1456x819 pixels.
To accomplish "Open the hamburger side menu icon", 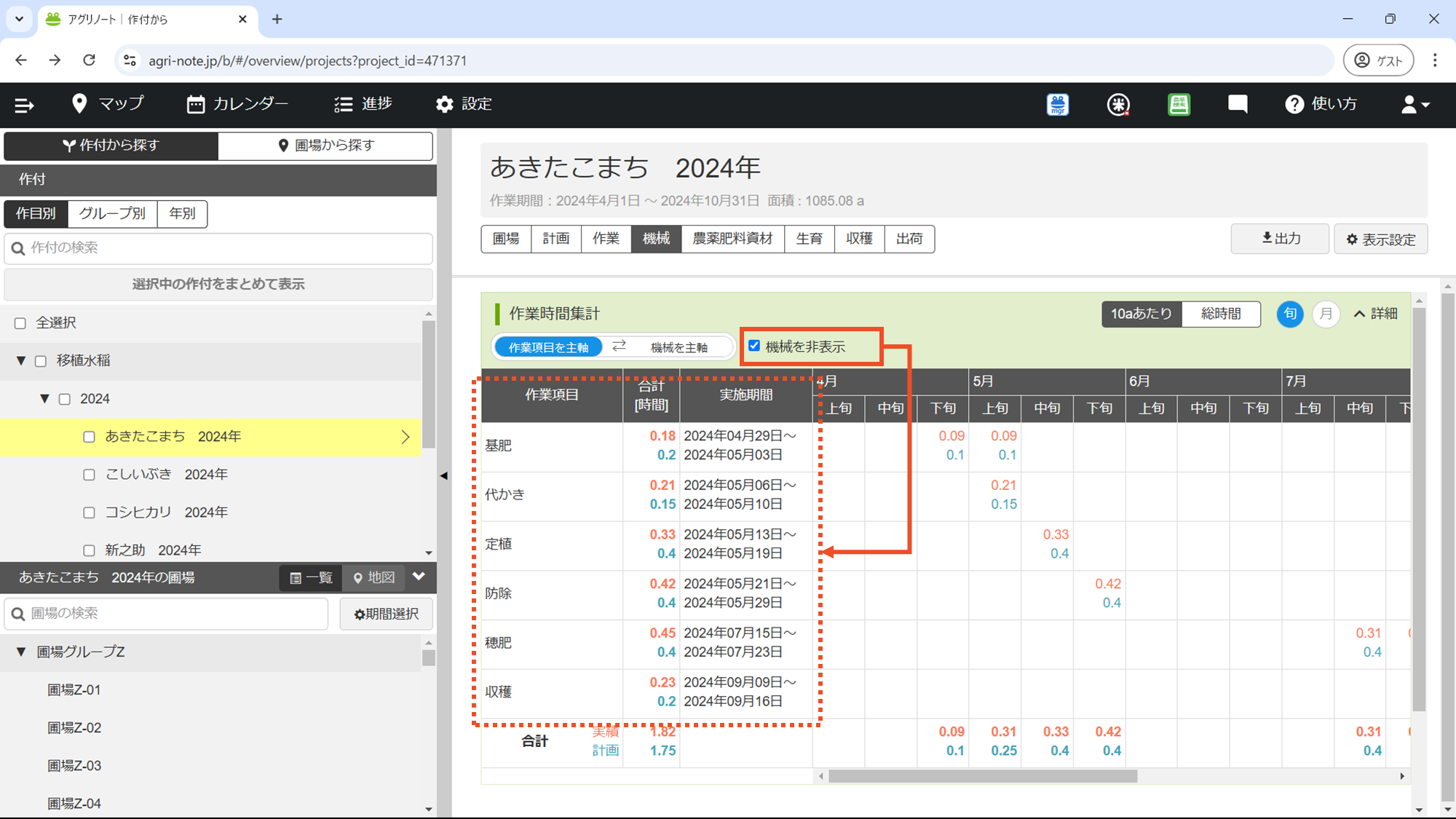I will [x=24, y=105].
